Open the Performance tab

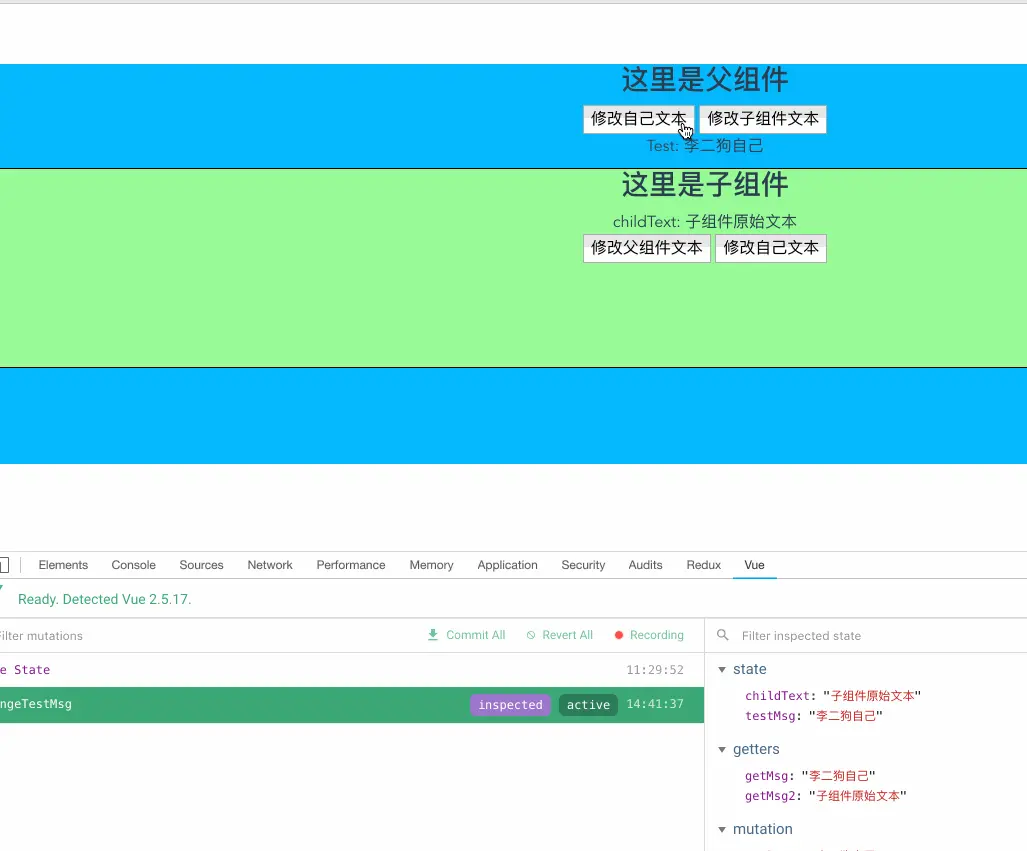pyautogui.click(x=351, y=565)
